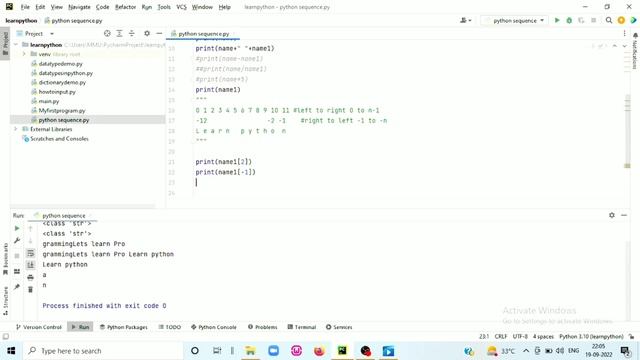This screenshot has width=640, height=360.
Task: Open Run panel settings gear
Action: [611, 215]
